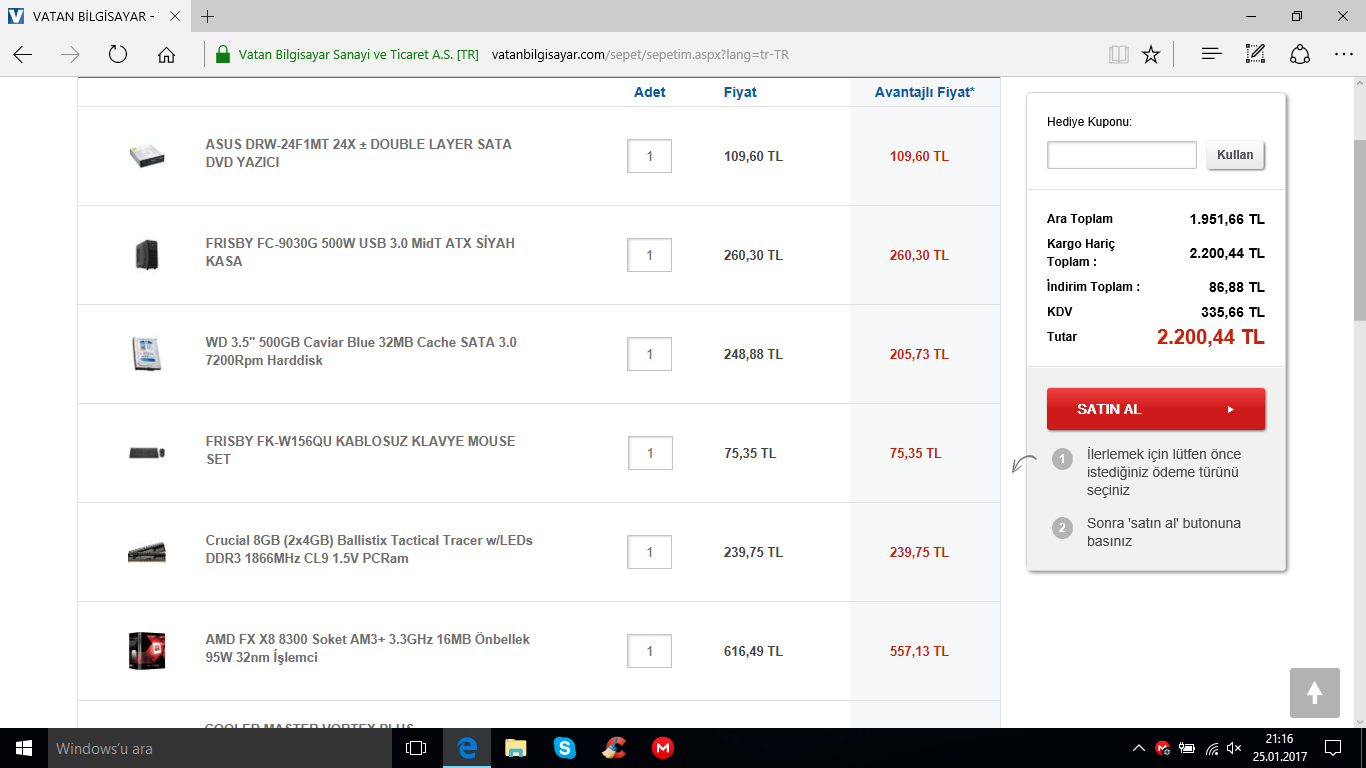Click the FRISBY Klavye Mouse Set thumbnail

click(147, 453)
